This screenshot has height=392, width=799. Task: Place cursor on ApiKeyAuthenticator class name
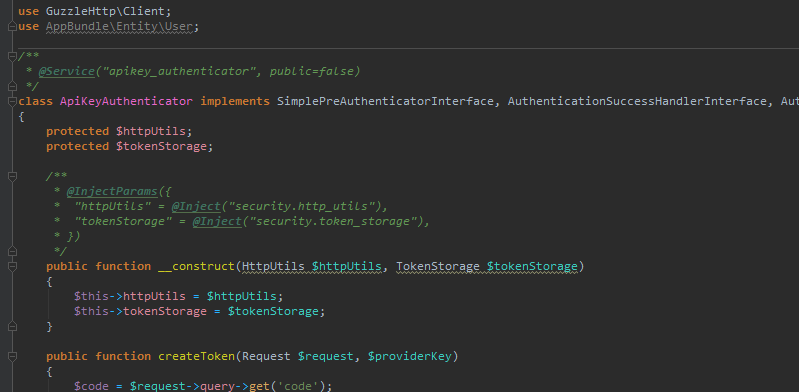pyautogui.click(x=126, y=101)
